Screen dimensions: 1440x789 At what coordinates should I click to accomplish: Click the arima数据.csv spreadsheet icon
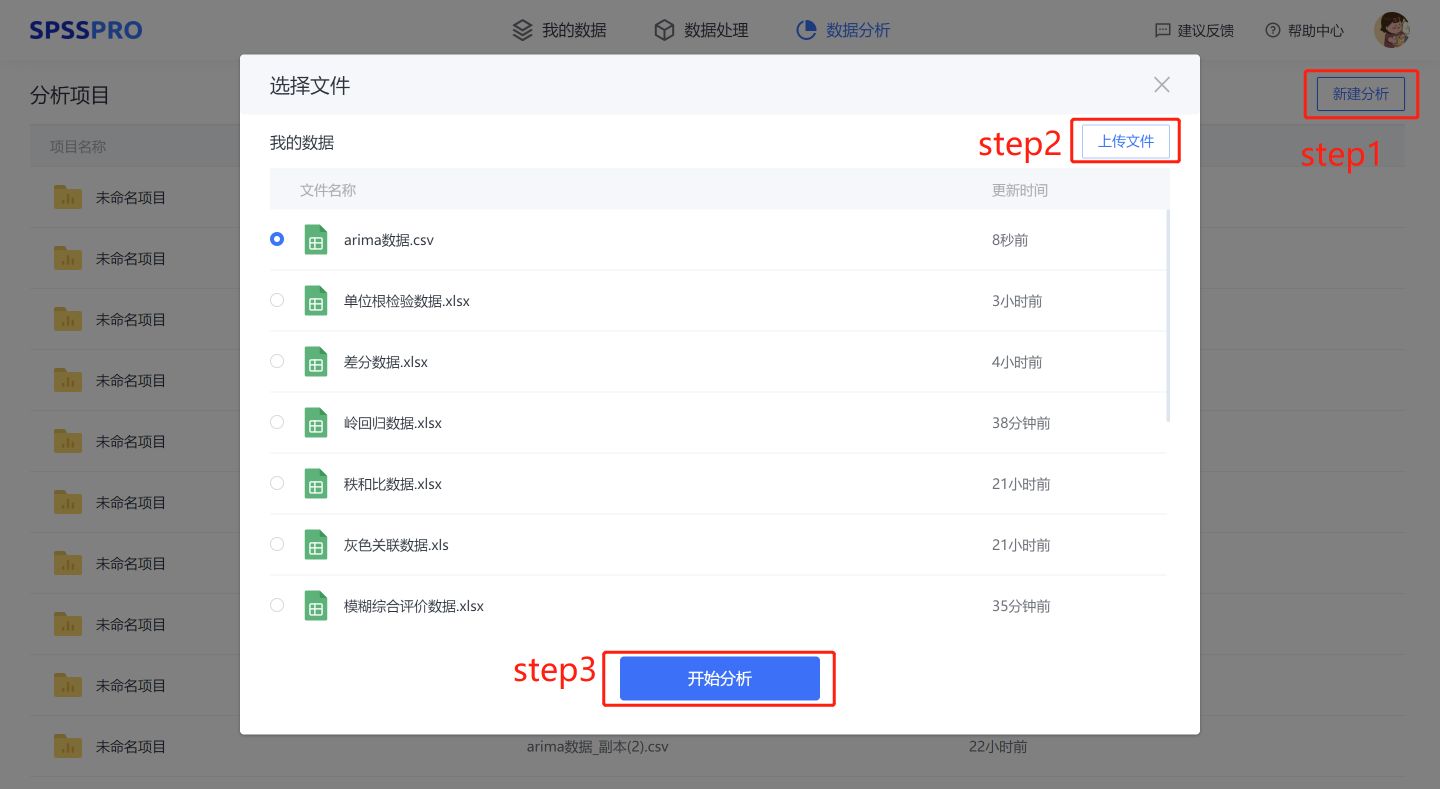tap(316, 240)
